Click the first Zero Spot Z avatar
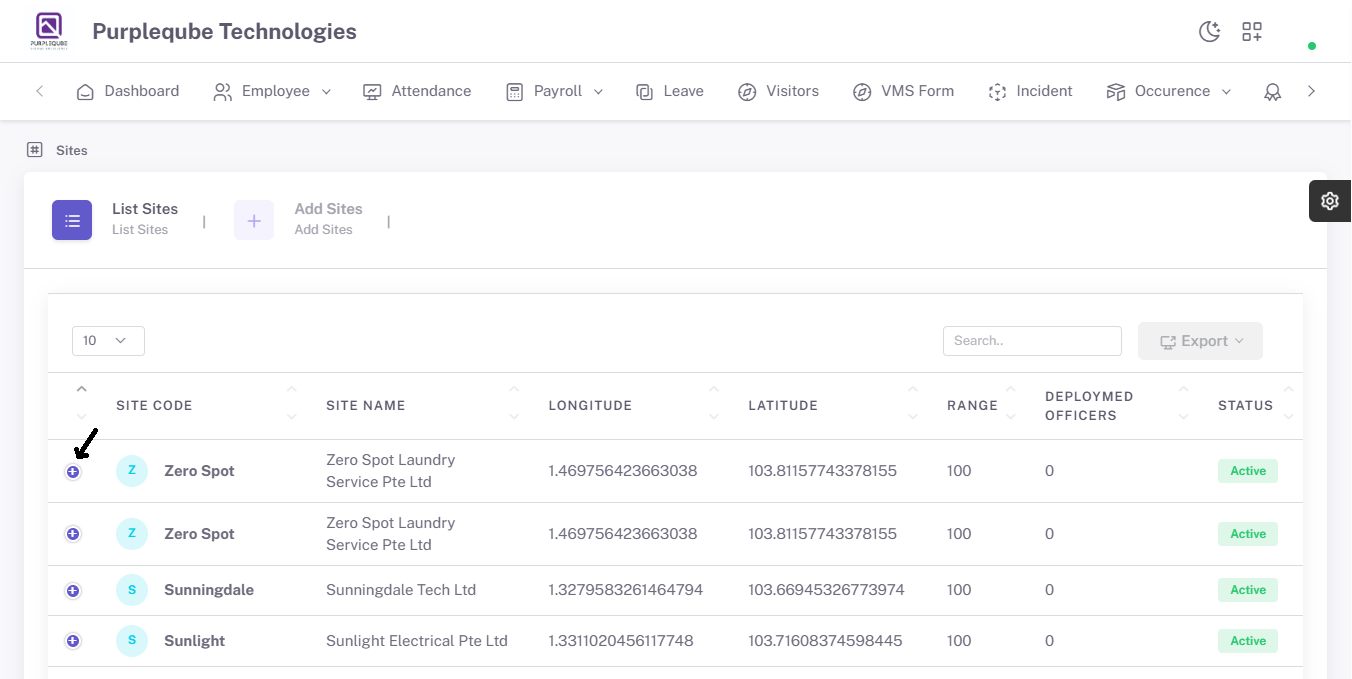The height and width of the screenshot is (679, 1352). 132,471
